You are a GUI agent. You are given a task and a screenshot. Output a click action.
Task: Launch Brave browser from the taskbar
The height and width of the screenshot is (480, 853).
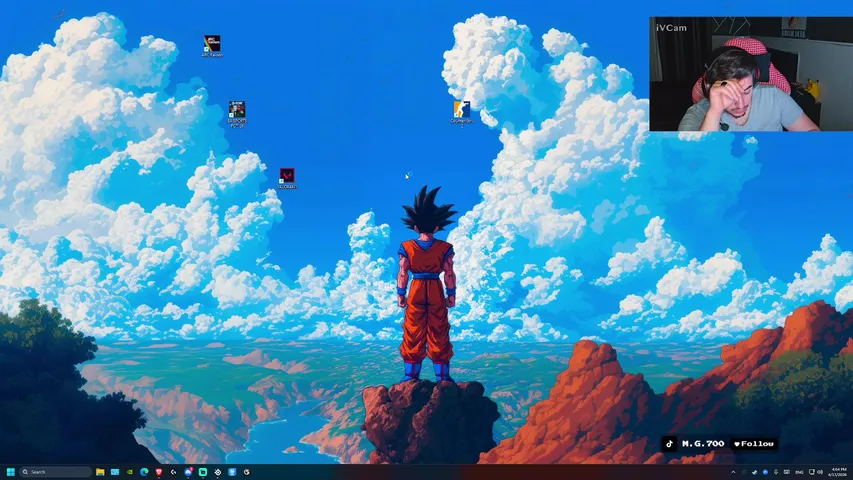coord(159,472)
